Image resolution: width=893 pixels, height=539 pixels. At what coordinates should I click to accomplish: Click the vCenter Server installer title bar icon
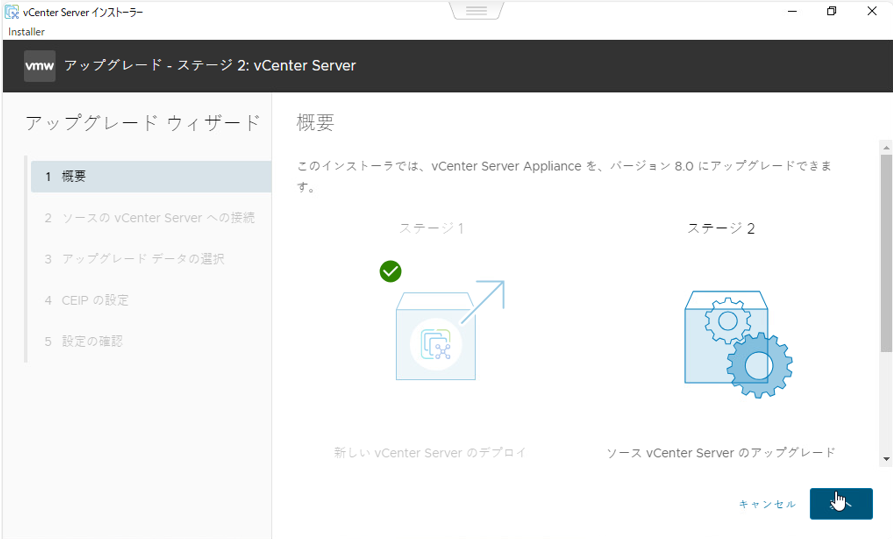pyautogui.click(x=11, y=12)
